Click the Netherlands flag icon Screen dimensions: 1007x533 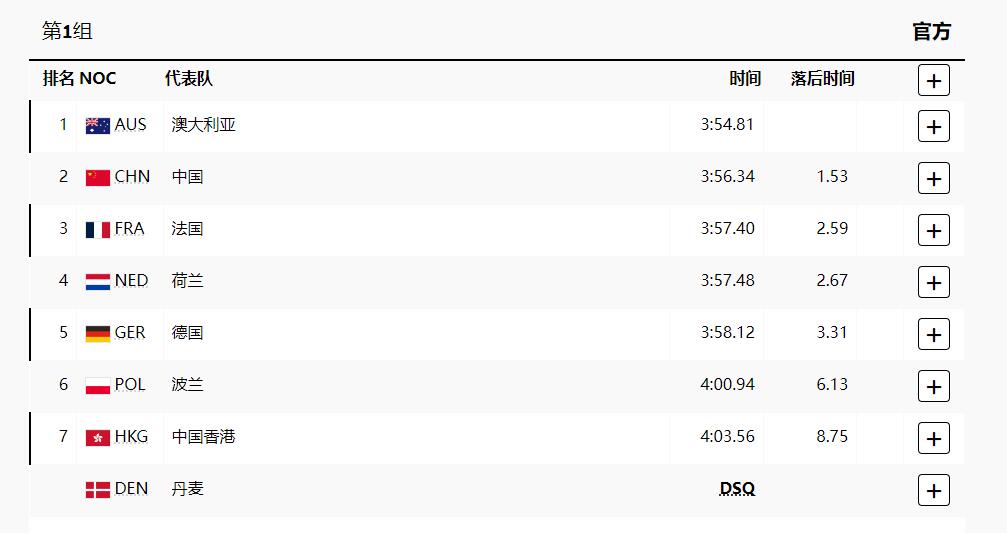(97, 282)
